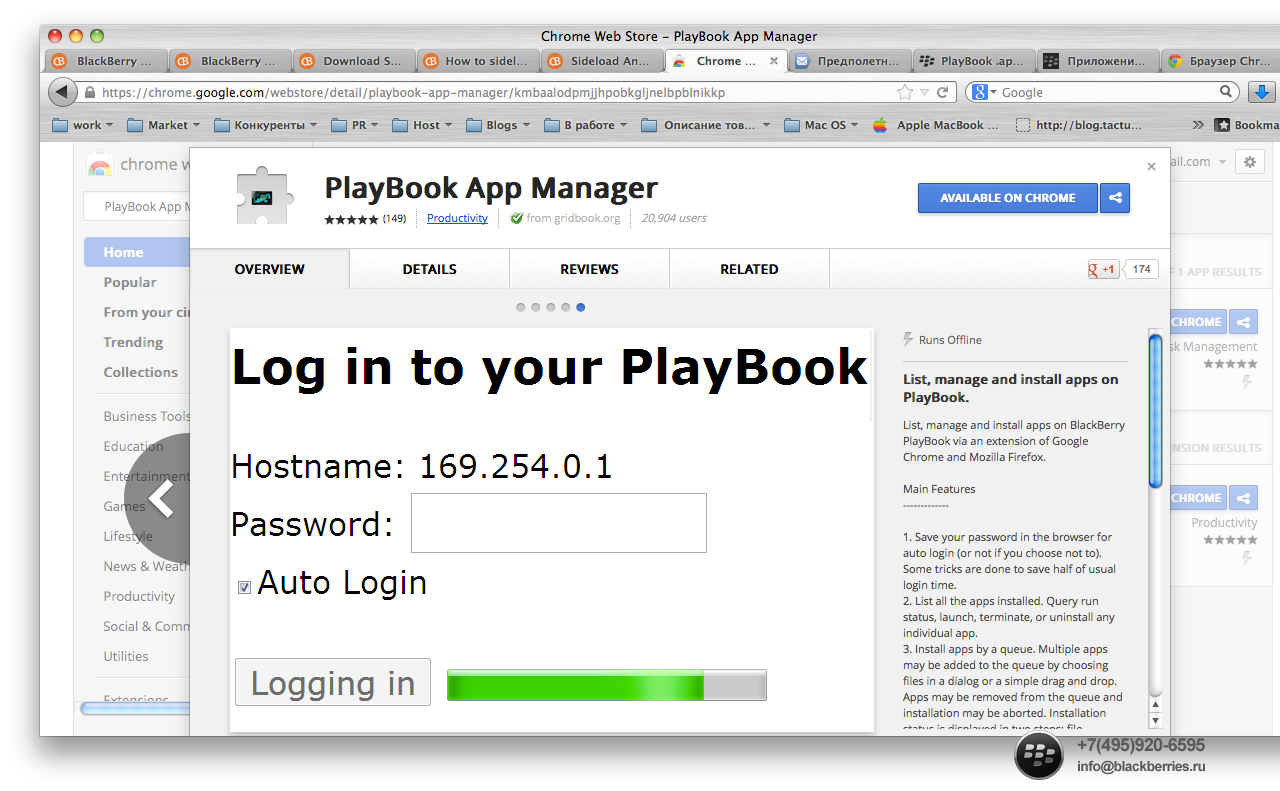Open the Blogs bookmarks folder

[x=498, y=125]
